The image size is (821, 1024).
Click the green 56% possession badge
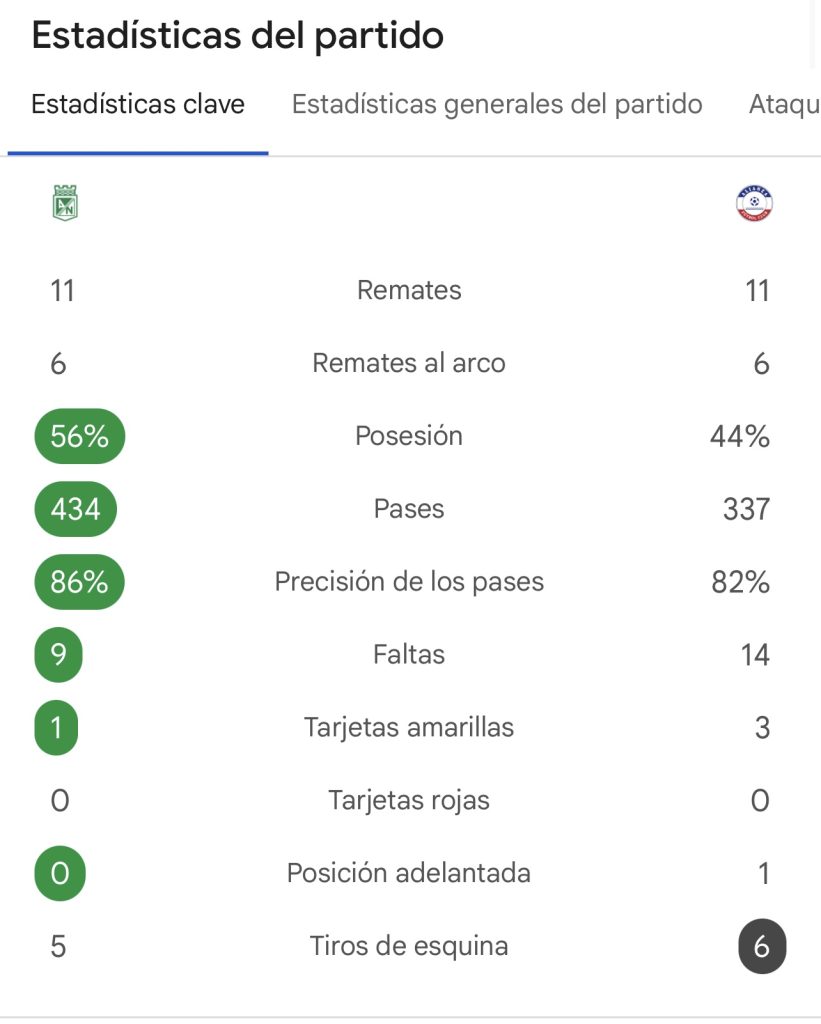[79, 436]
